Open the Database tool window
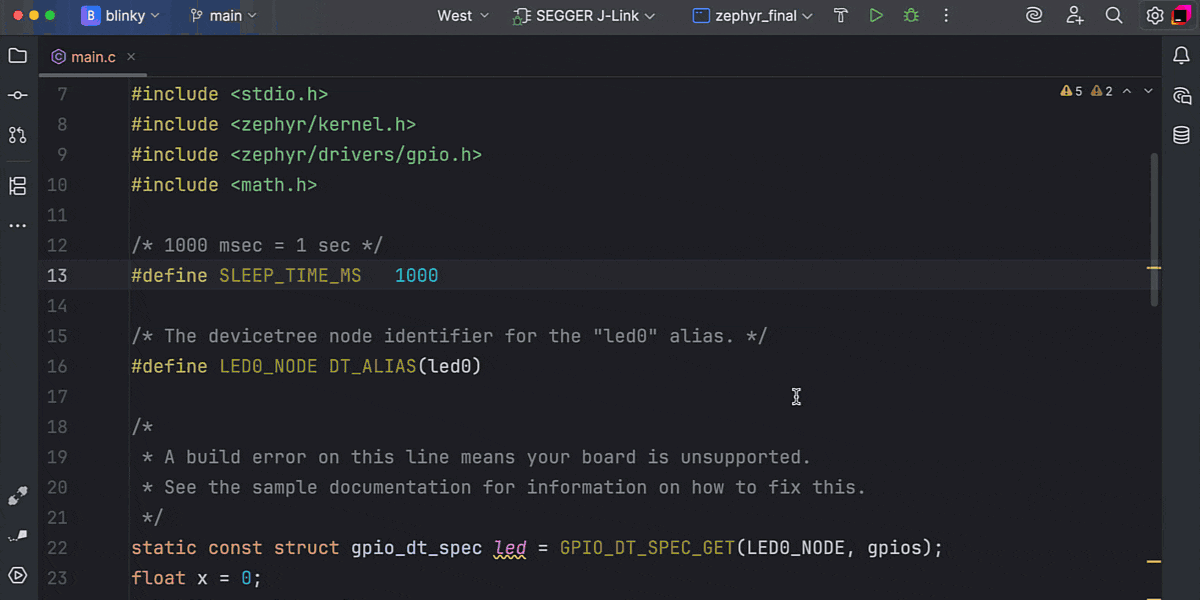1200x600 pixels. 1181,135
